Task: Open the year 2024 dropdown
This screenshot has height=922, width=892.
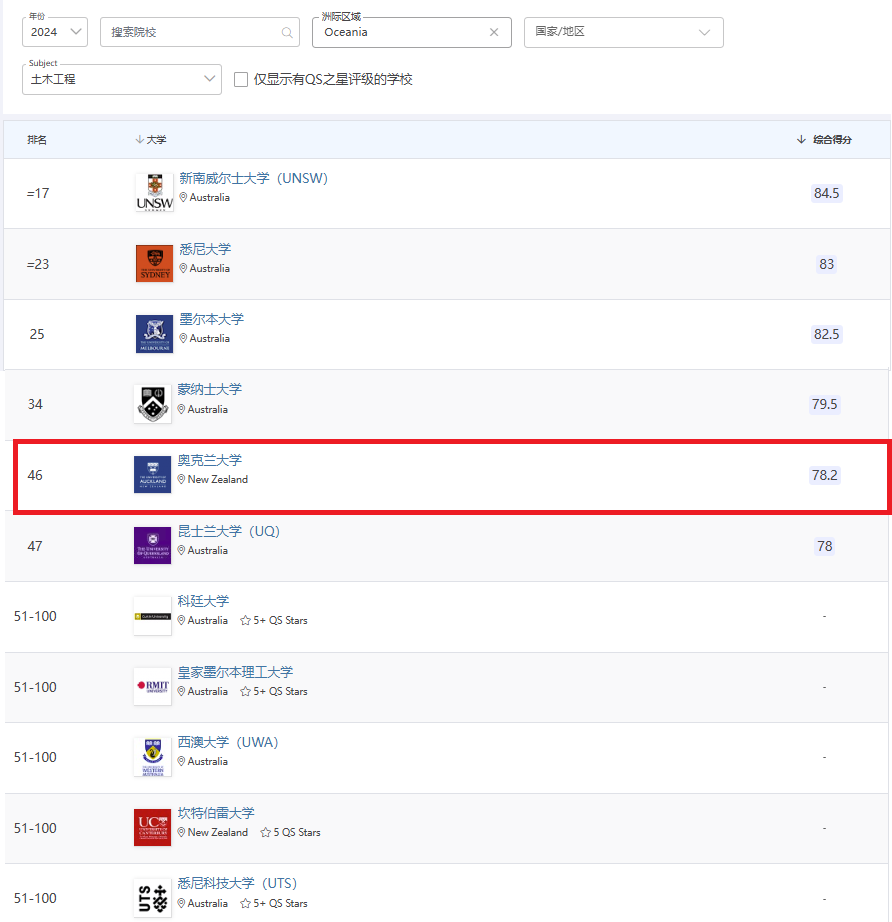Action: [55, 32]
